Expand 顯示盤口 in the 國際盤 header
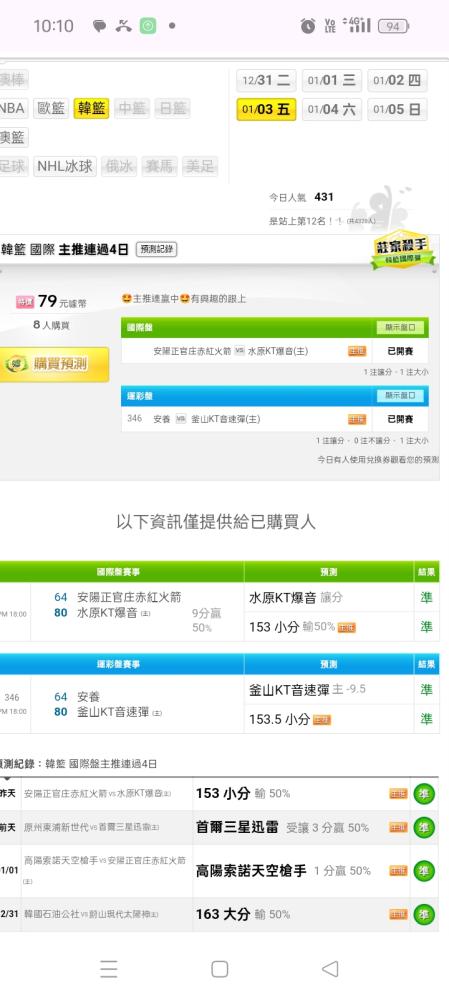Screen dimensions: 449x1000 pyautogui.click(x=401, y=327)
